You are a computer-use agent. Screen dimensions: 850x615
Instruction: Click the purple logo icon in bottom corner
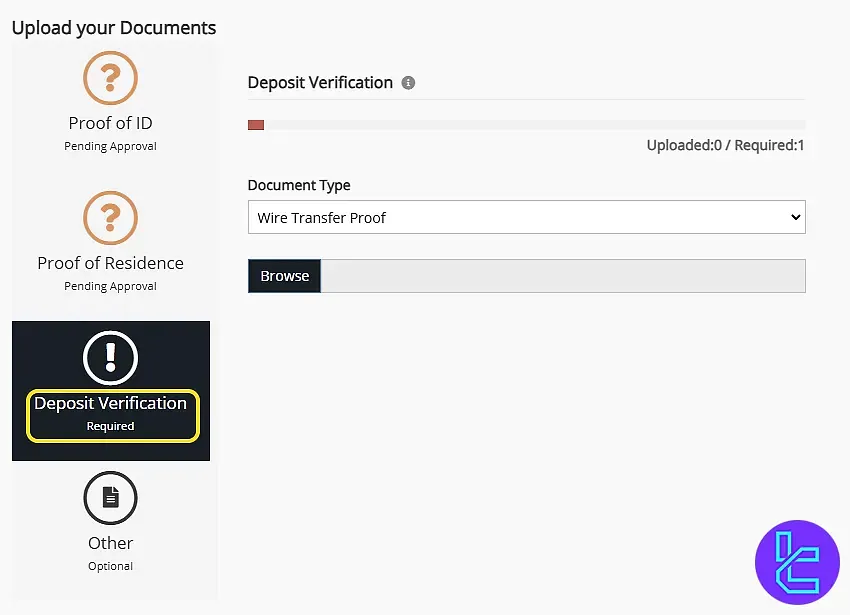pos(797,562)
